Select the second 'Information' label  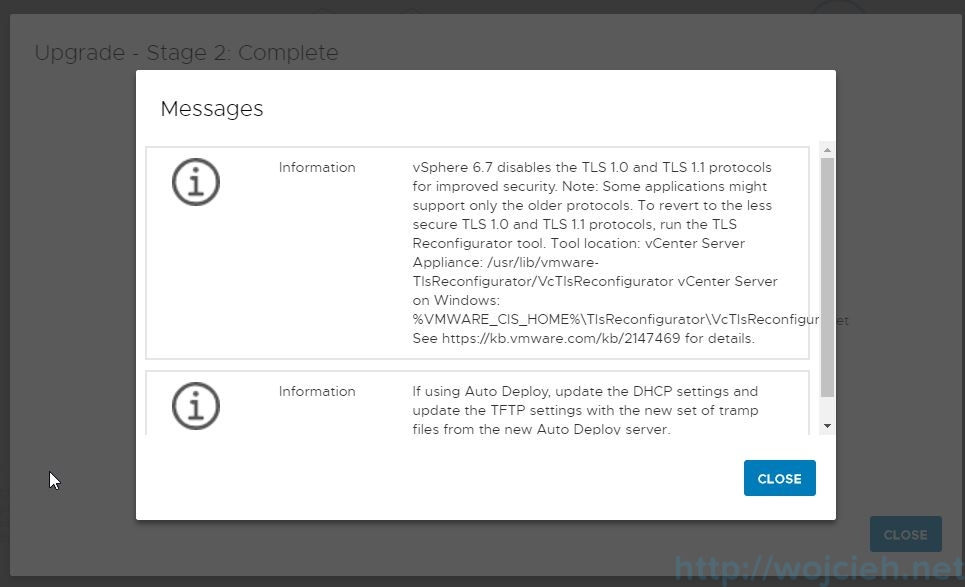(x=317, y=391)
